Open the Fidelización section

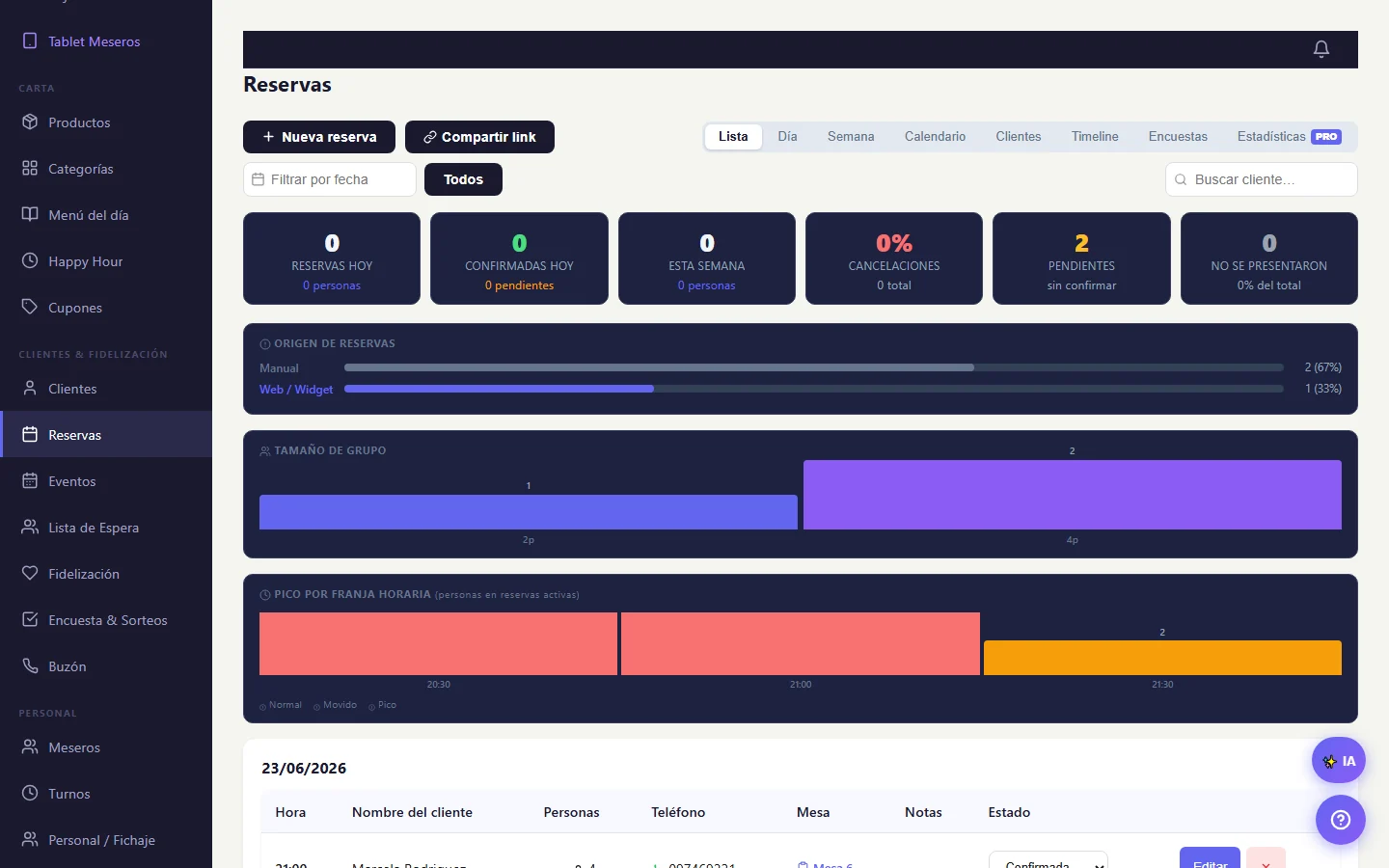pos(106,574)
